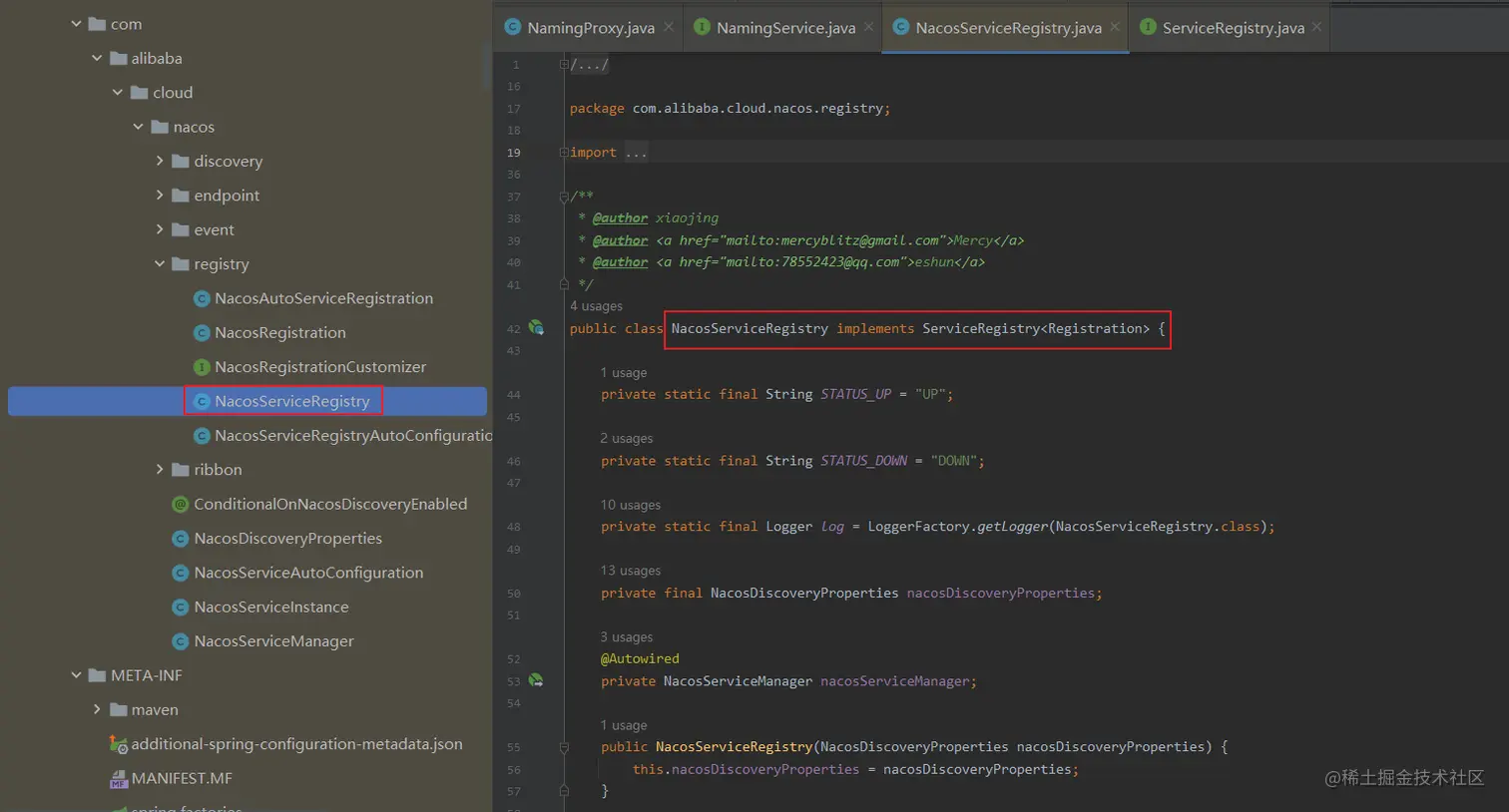Open NacosServiceAutoConfiguration class
This screenshot has width=1509, height=812.
point(308,573)
